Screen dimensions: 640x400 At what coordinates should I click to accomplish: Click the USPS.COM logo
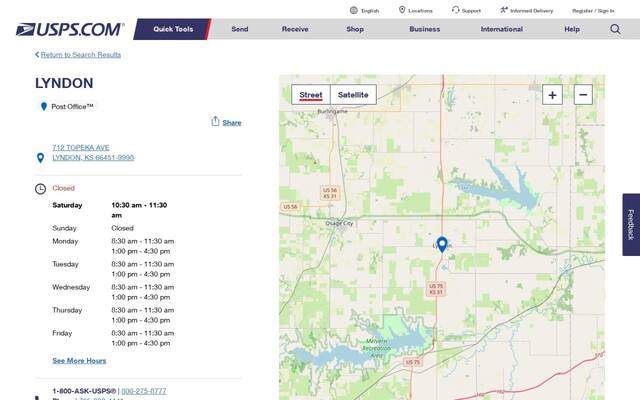coord(70,29)
